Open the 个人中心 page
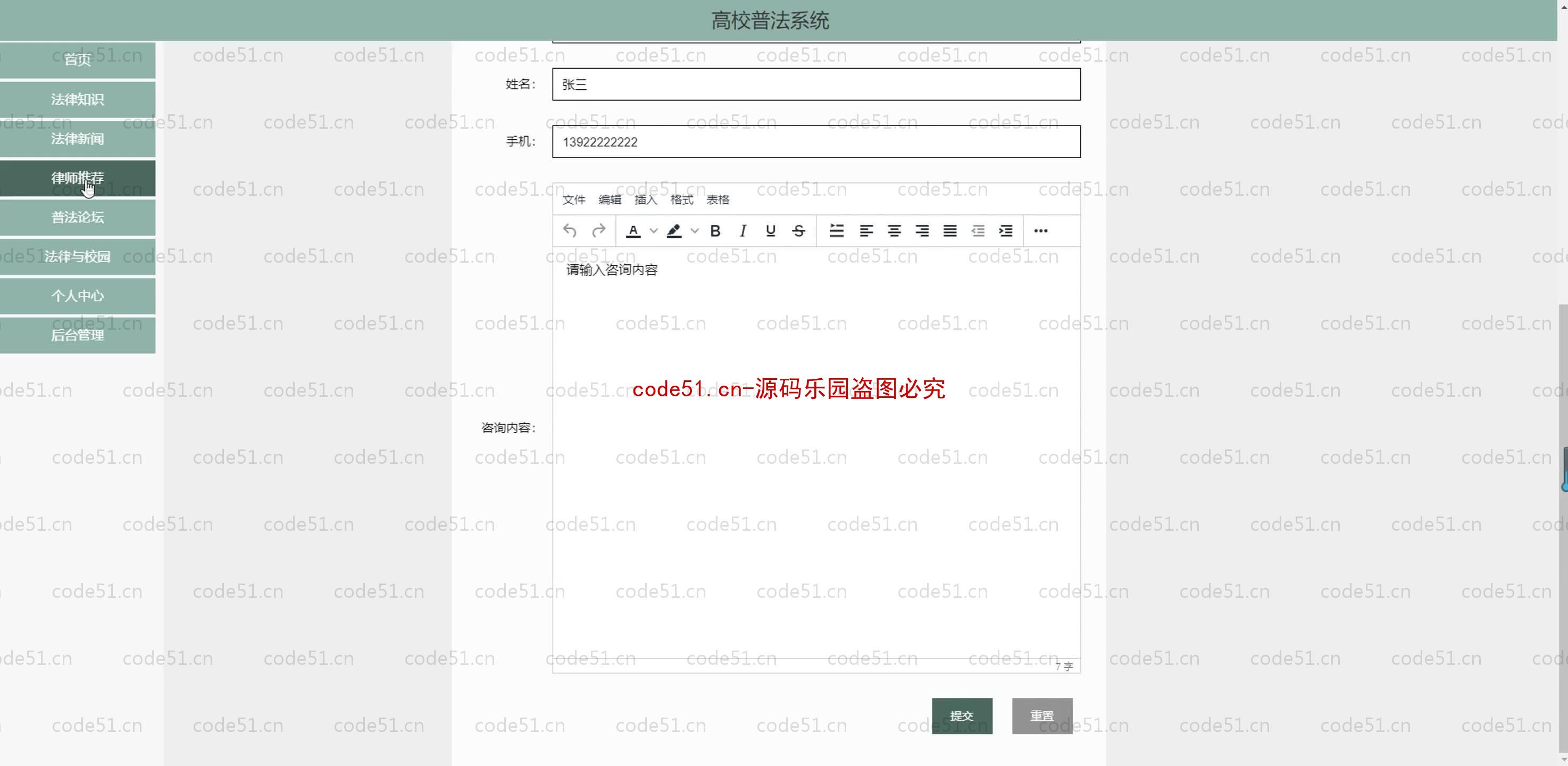This screenshot has width=1568, height=766. pos(77,296)
